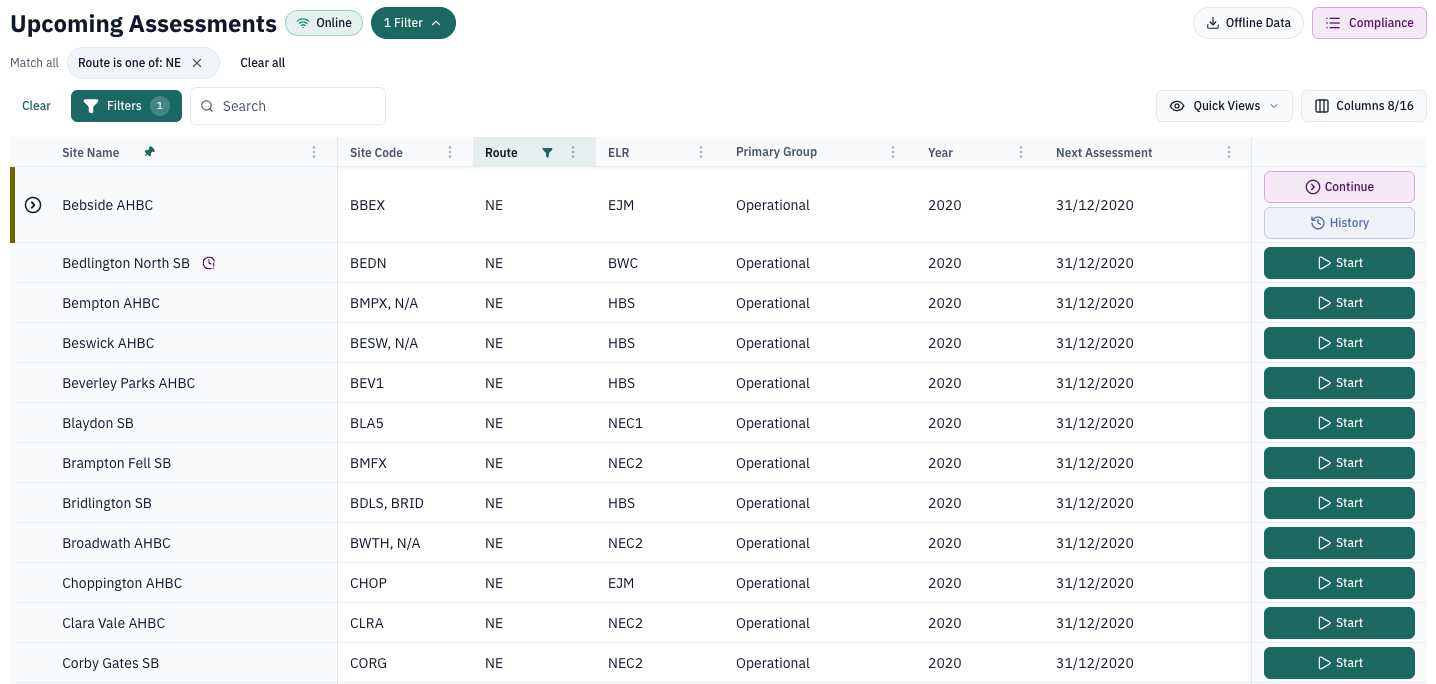The image size is (1436, 684).
Task: Open the Quick Views dropdown
Action: coord(1224,106)
